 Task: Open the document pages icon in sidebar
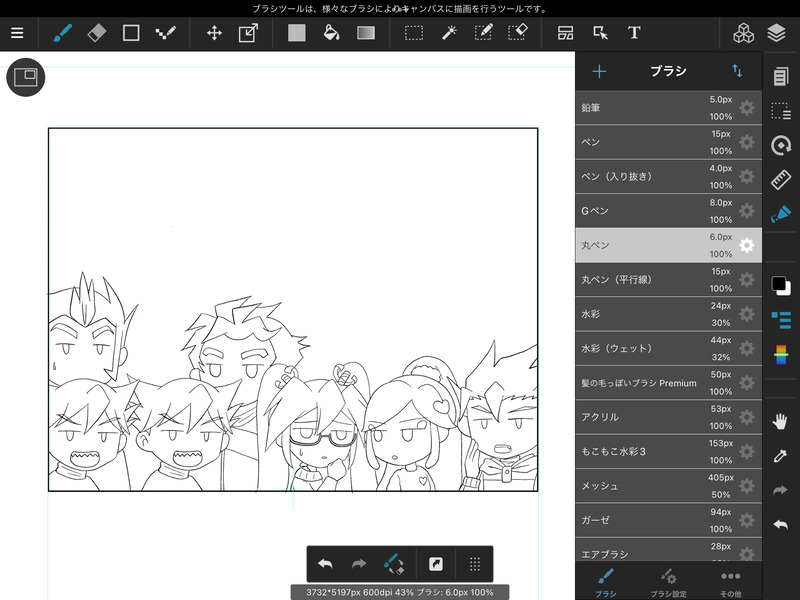click(781, 77)
